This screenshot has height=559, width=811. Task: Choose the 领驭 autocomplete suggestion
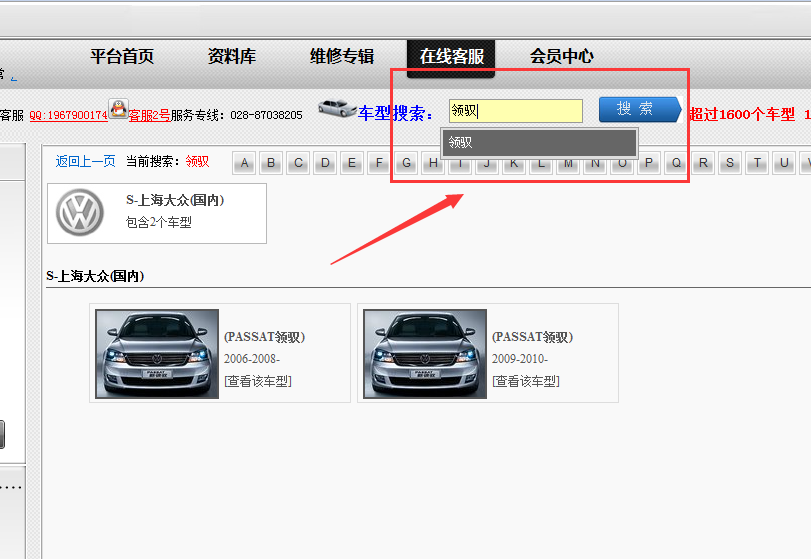[x=539, y=142]
